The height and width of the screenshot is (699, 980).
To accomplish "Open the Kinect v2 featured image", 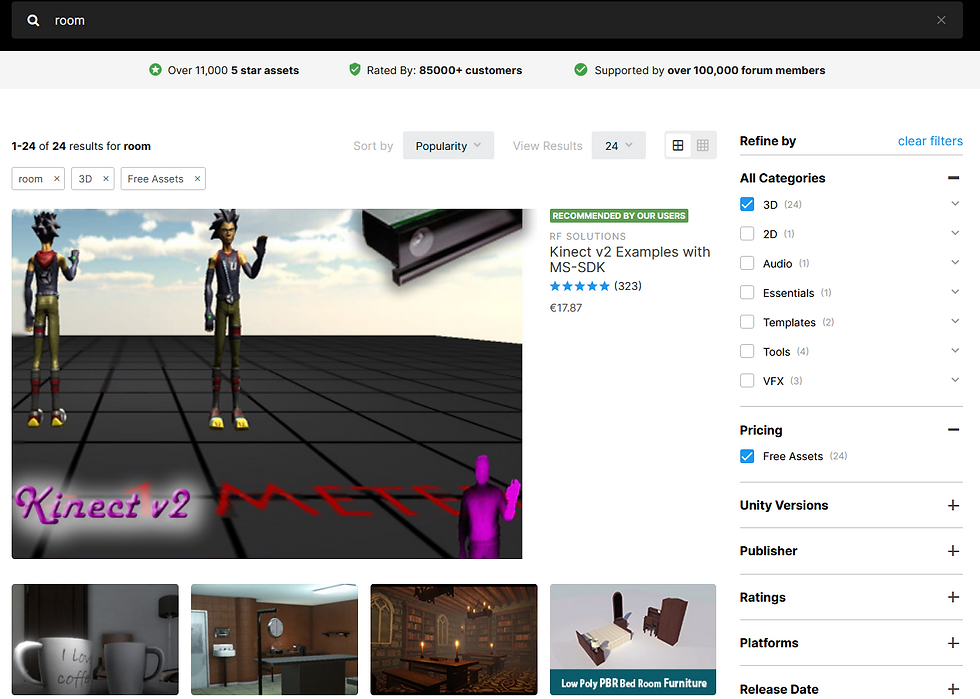I will click(267, 384).
